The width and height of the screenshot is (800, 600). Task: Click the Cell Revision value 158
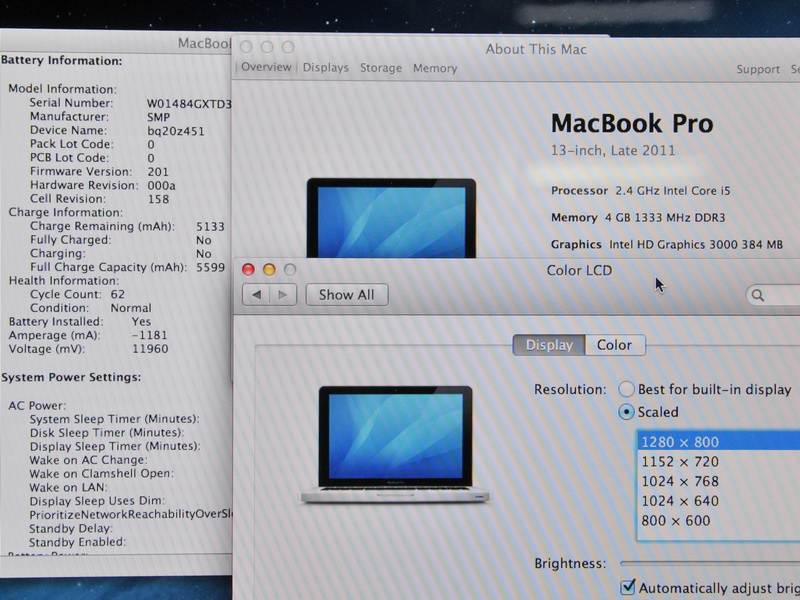(158, 199)
